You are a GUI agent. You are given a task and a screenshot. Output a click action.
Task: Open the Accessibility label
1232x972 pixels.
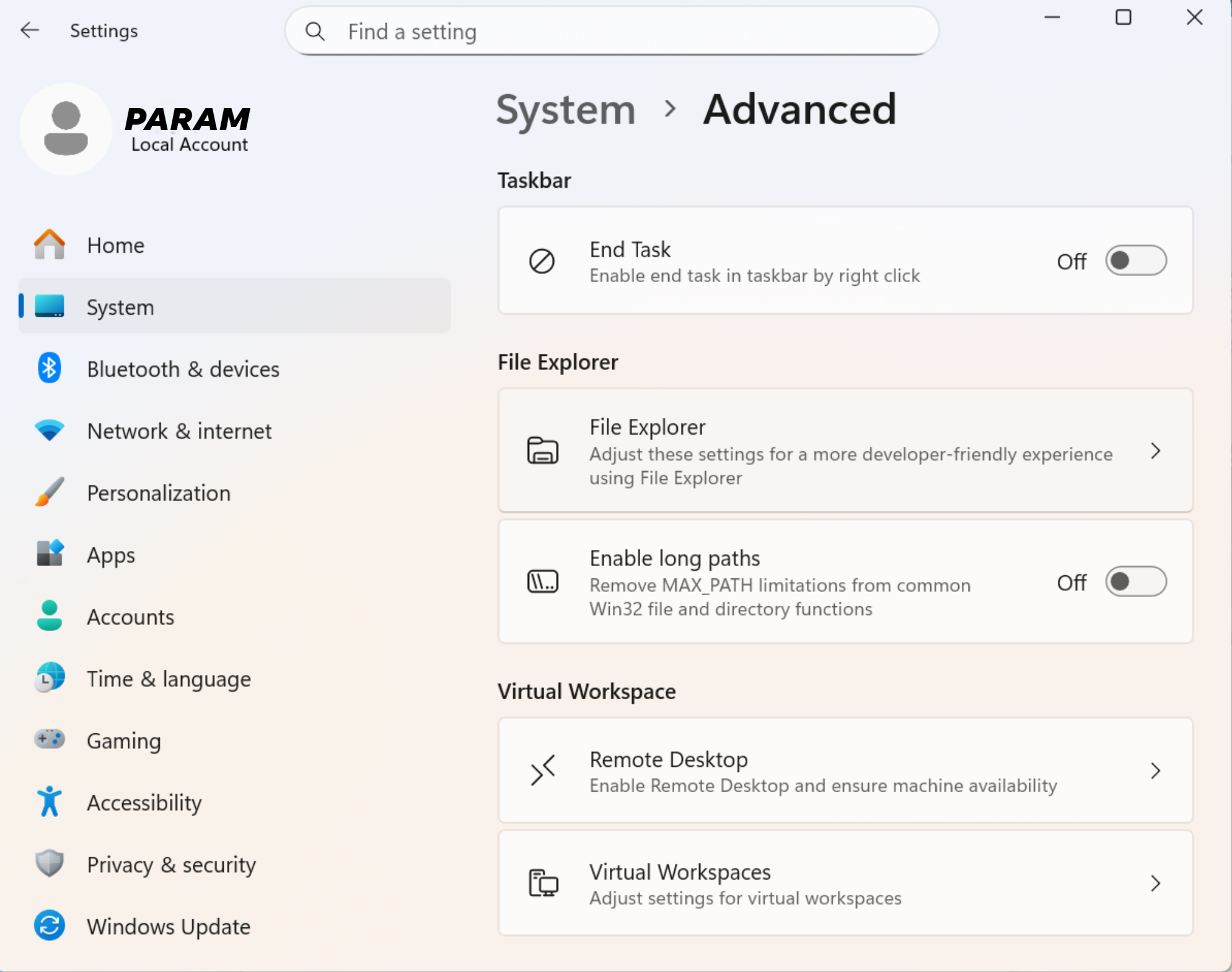(x=144, y=803)
